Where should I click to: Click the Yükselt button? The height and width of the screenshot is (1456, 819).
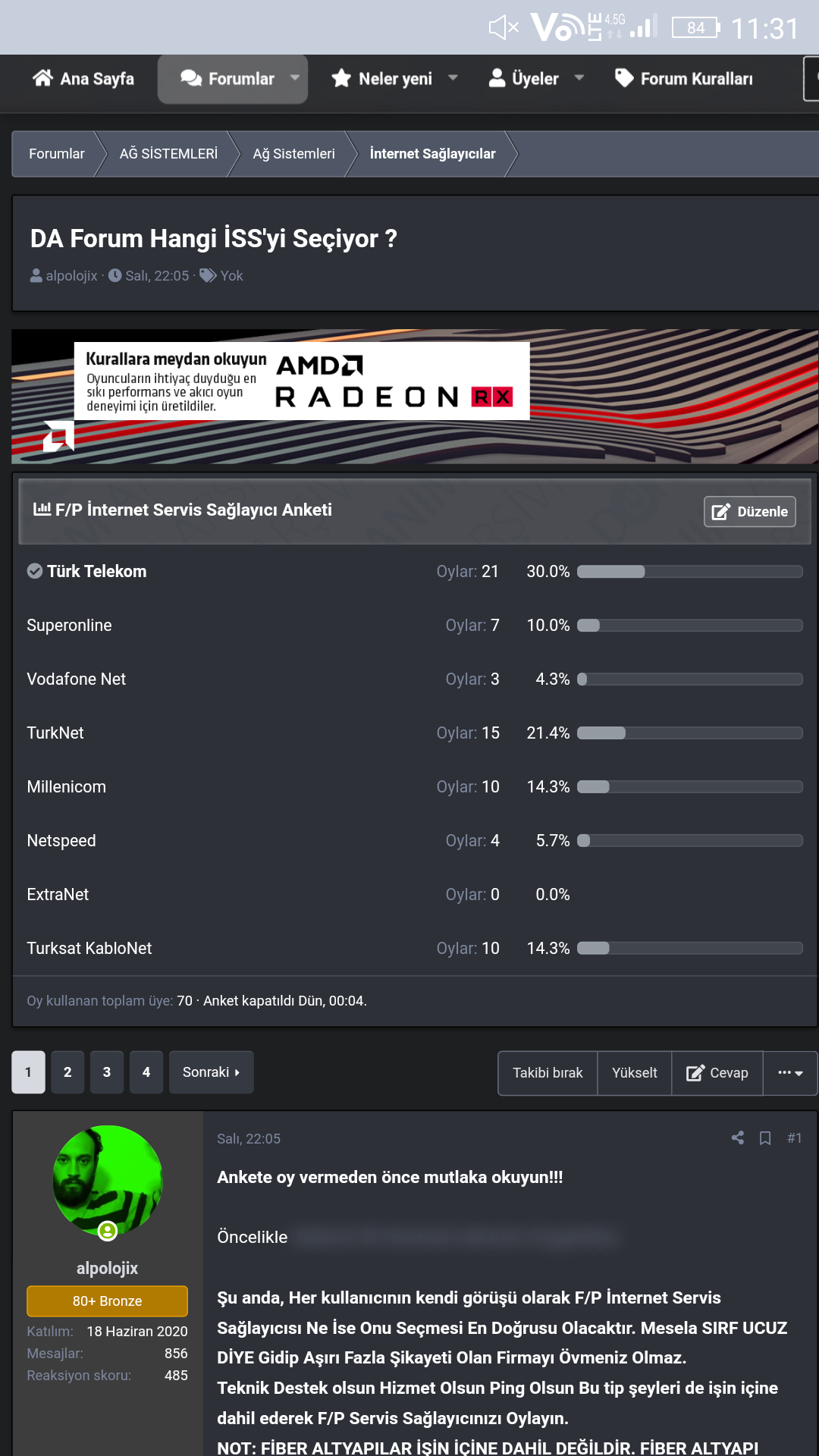click(635, 1073)
